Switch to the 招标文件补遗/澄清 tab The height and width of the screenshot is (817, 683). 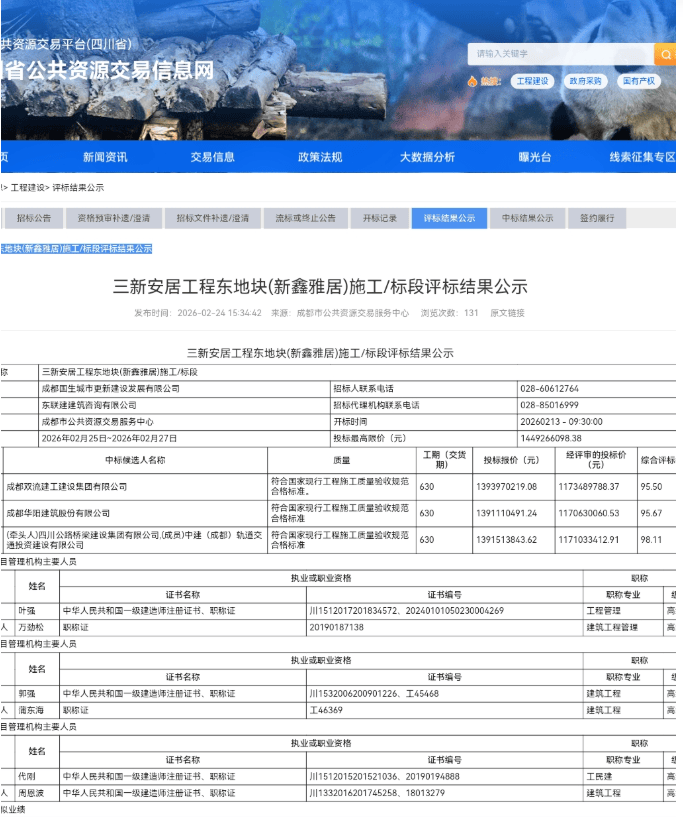(213, 218)
